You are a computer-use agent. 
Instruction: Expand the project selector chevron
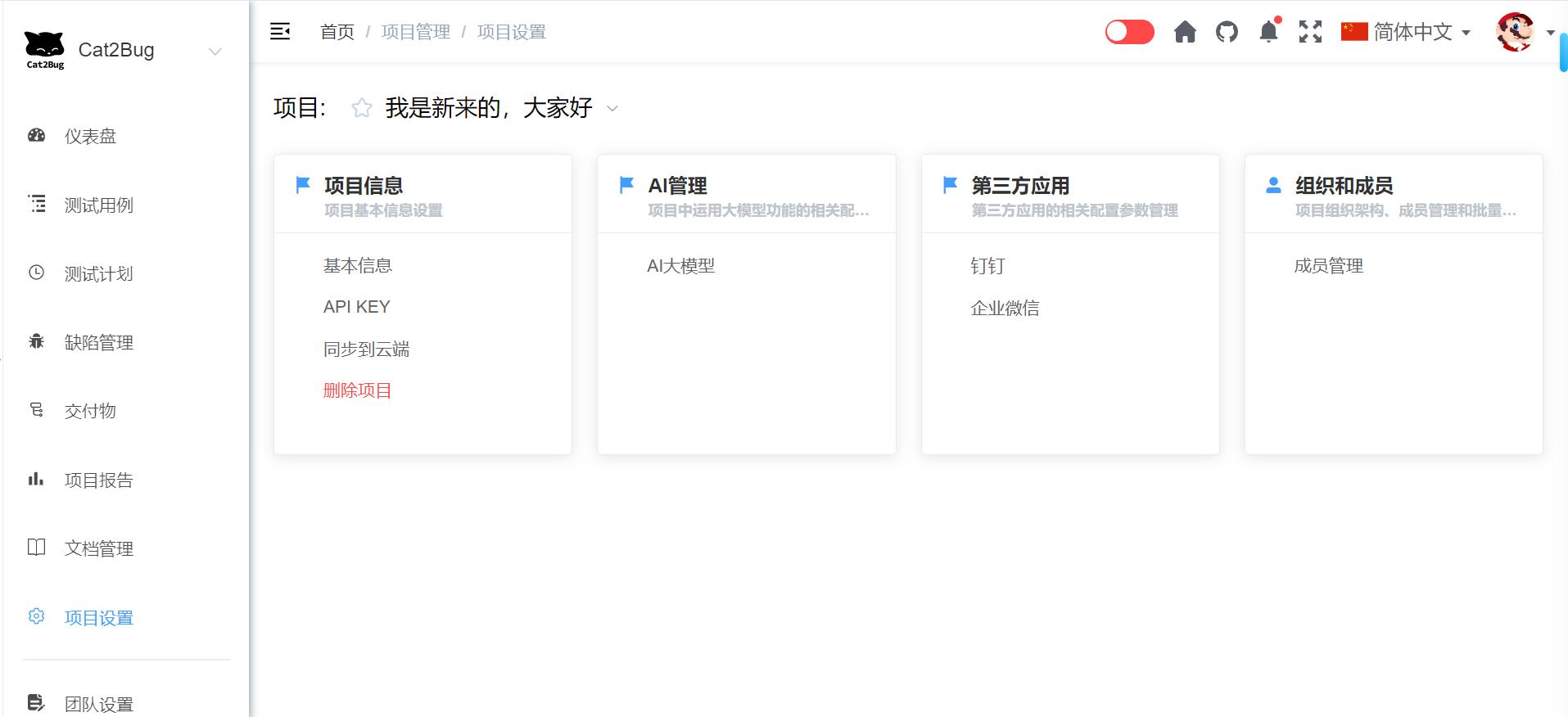pyautogui.click(x=612, y=109)
